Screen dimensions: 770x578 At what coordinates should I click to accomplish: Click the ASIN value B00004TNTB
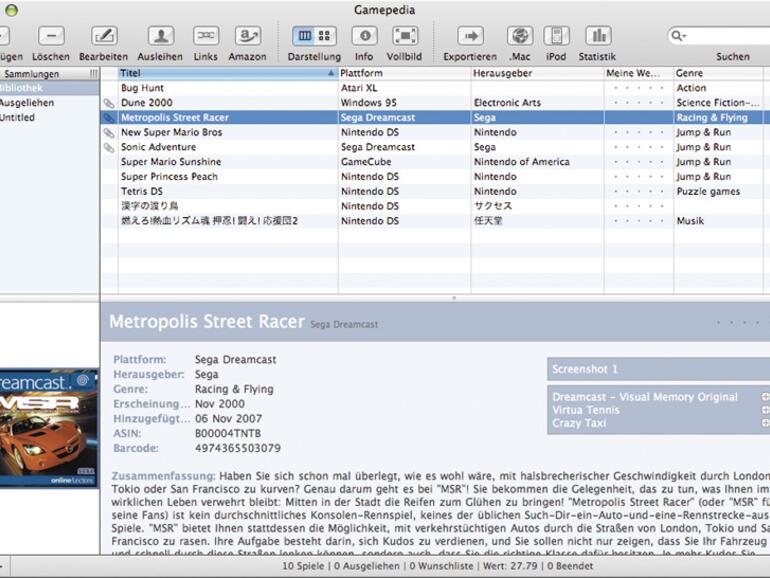coord(228,433)
